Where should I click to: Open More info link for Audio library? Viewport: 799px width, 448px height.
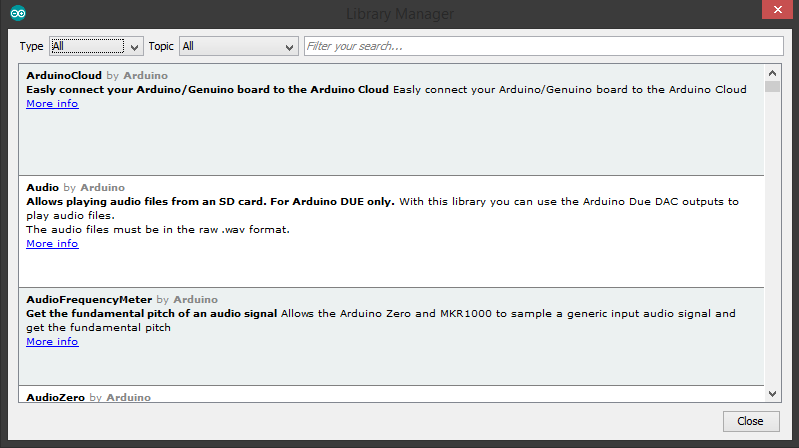point(52,244)
